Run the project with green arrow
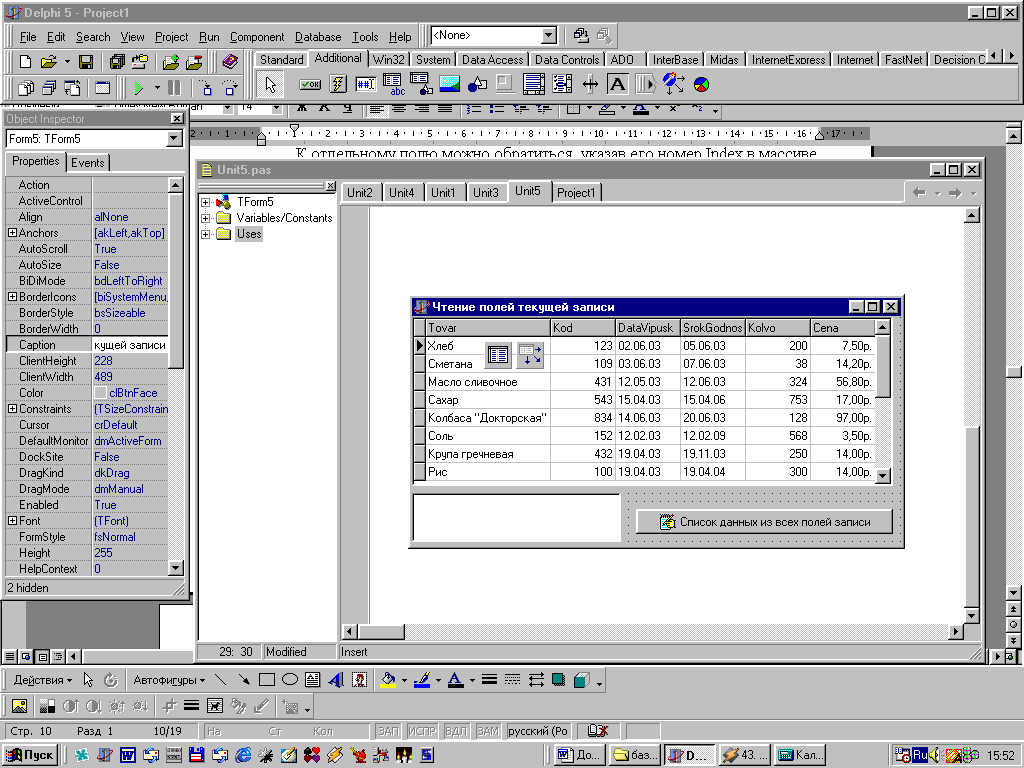Screen dimensions: 1024x768 point(138,88)
